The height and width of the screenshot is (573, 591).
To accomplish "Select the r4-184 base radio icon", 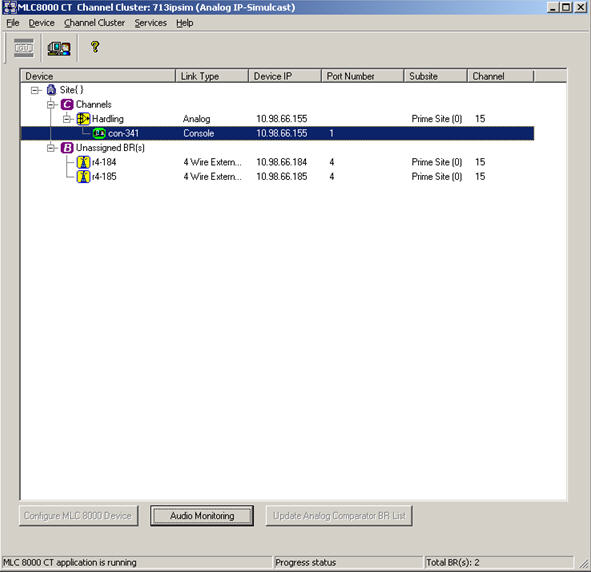I will pos(83,162).
